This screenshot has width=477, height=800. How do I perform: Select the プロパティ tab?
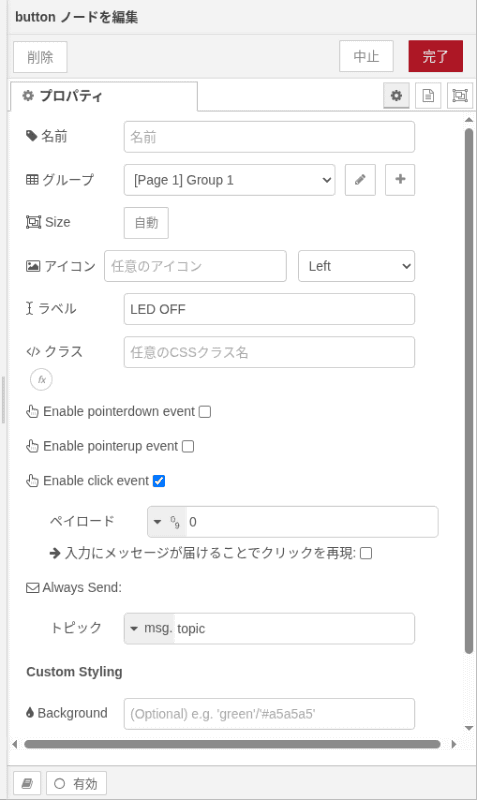pyautogui.click(x=104, y=96)
